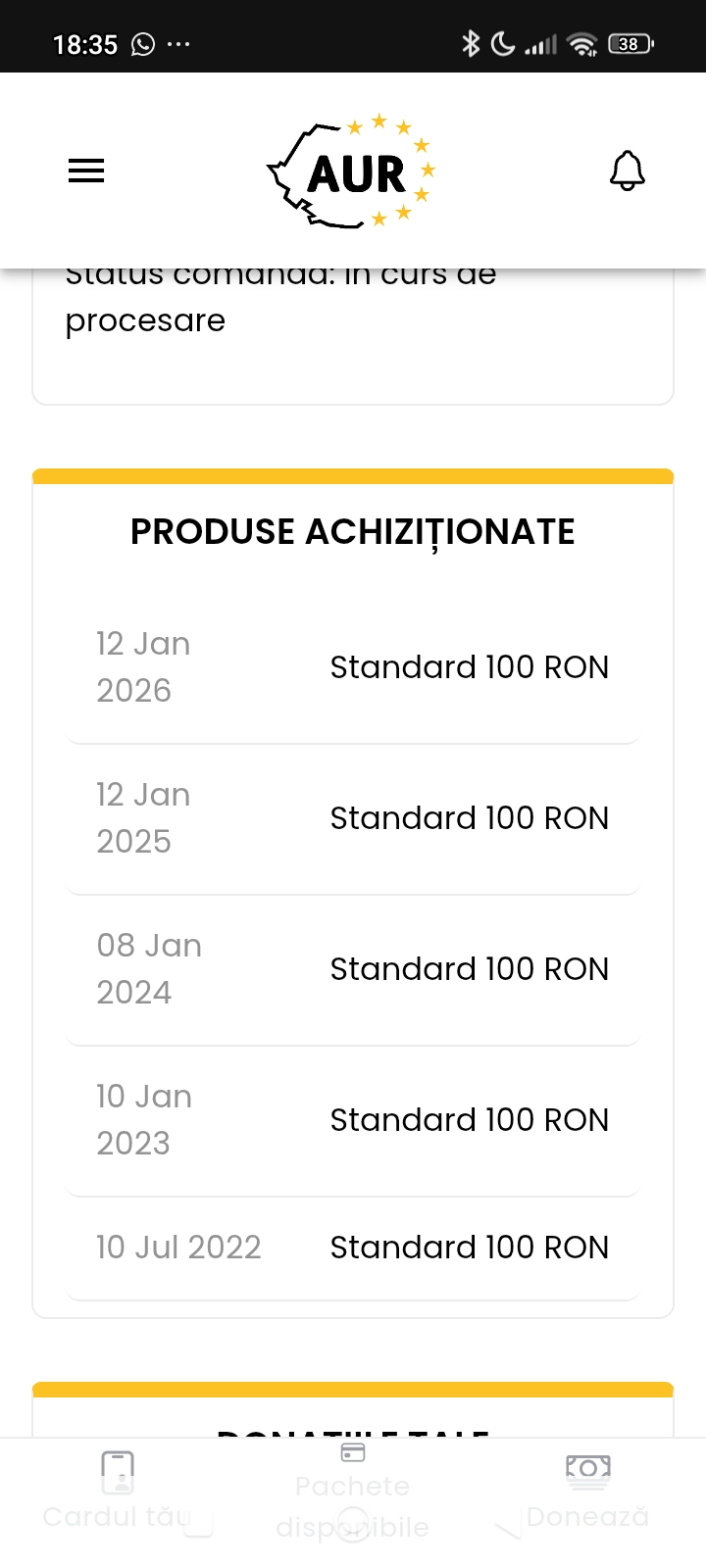Open the Pachete disponibile tab

(x=353, y=1492)
